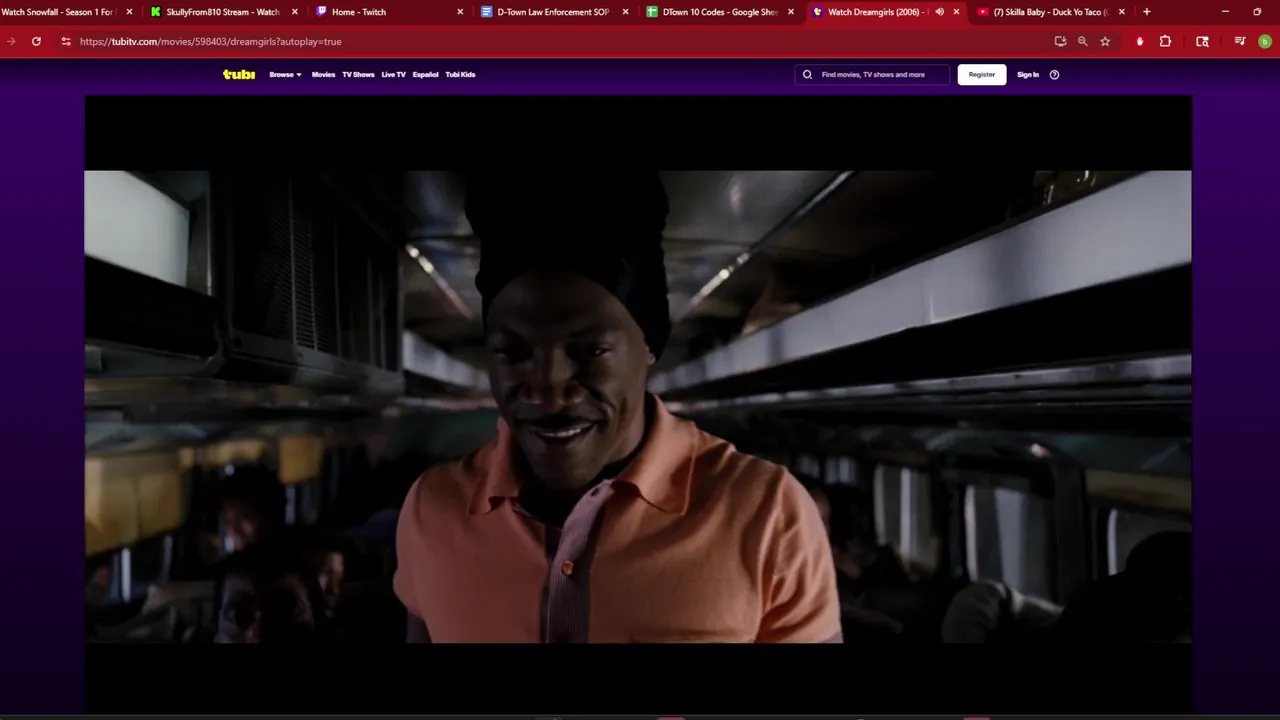Image resolution: width=1280 pixels, height=720 pixels.
Task: Expand the Browse dropdown menu
Action: click(x=285, y=74)
